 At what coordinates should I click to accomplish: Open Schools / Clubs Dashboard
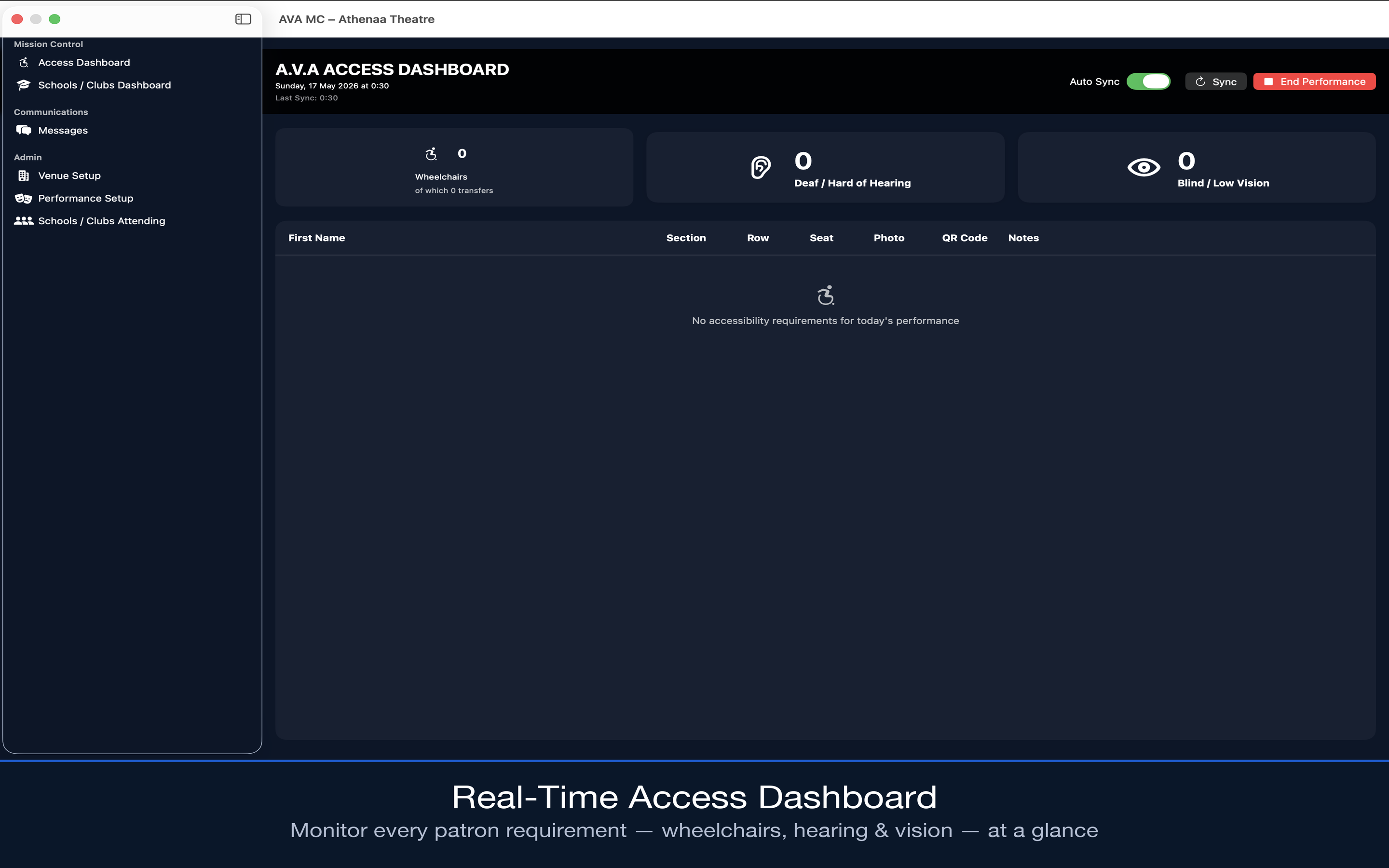point(105,85)
